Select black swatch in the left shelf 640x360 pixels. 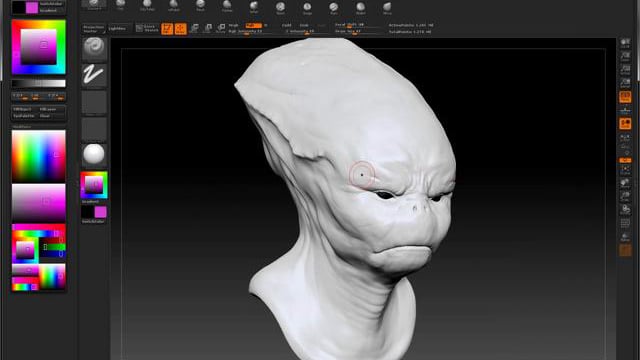[87, 212]
